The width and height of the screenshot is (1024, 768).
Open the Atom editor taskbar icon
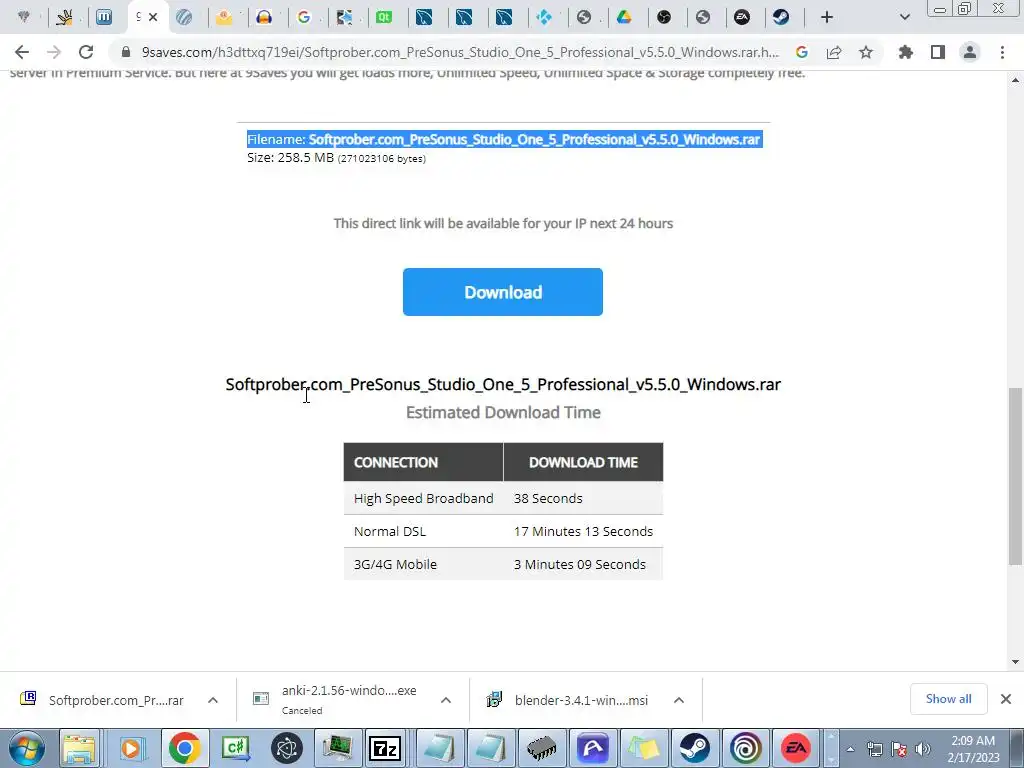[x=287, y=748]
